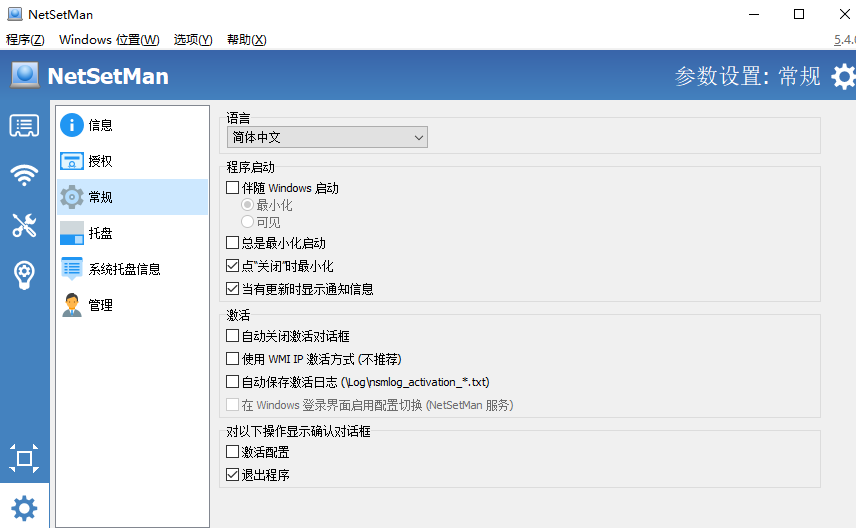The width and height of the screenshot is (856, 528).
Task: Open the WiFi management sidebar icon
Action: click(x=24, y=175)
